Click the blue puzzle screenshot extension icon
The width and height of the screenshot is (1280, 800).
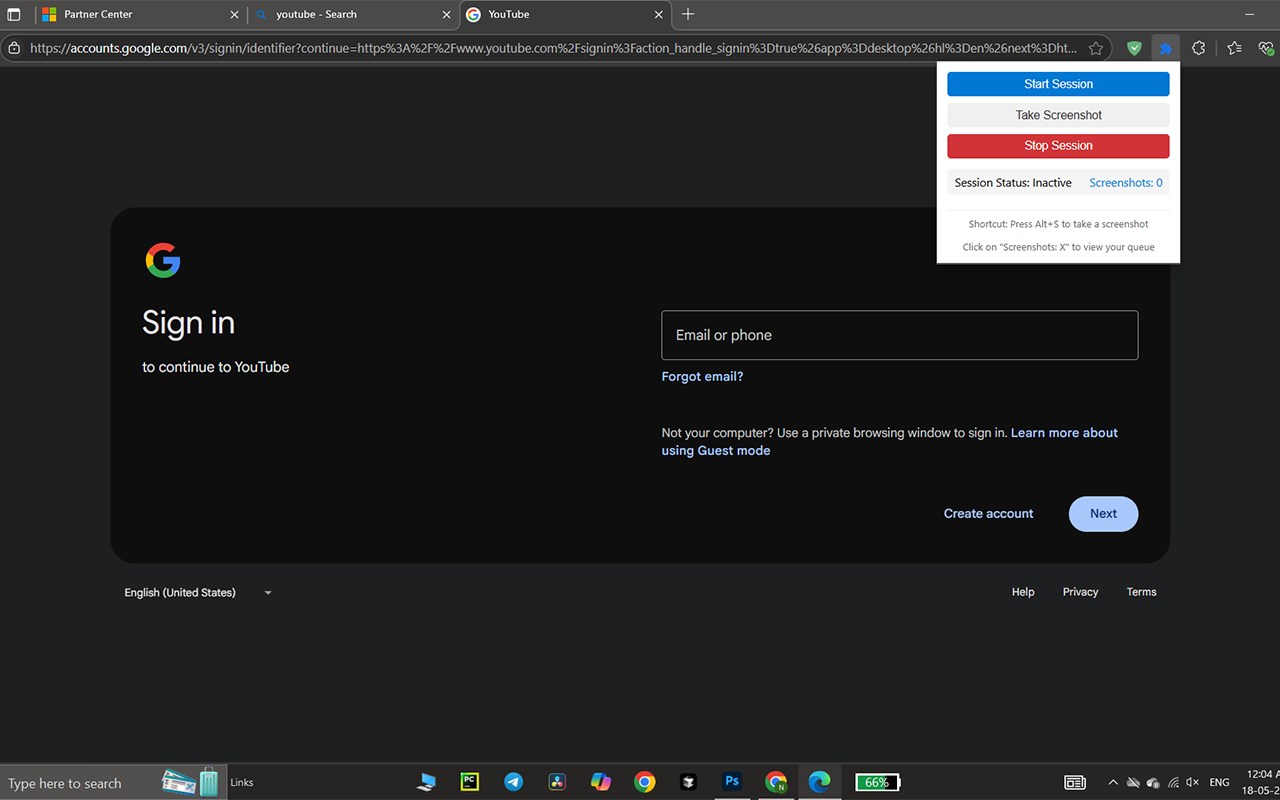tap(1166, 48)
